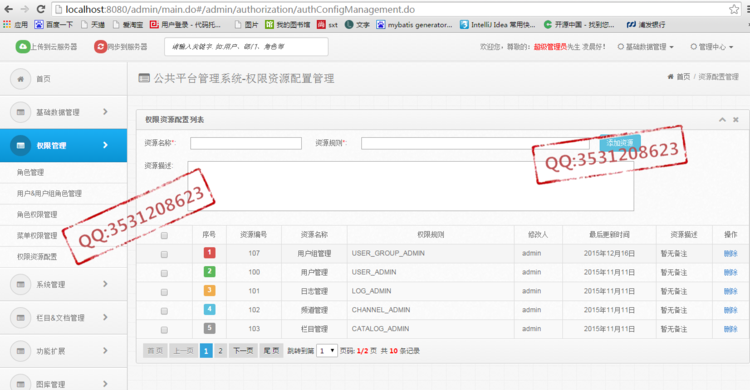This screenshot has width=750, height=390.
Task: Toggle the select-all checkbox in table header
Action: (x=164, y=235)
